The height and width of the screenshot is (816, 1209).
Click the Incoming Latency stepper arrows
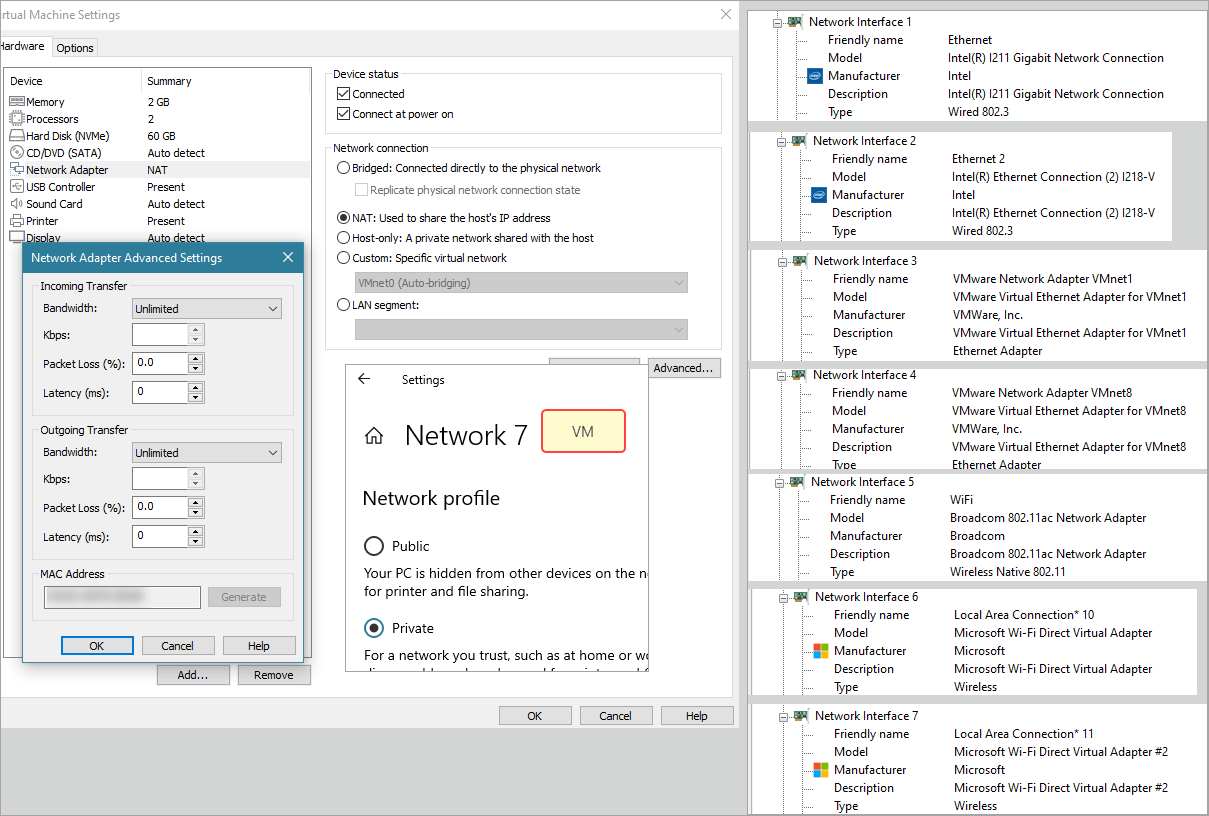pos(196,392)
